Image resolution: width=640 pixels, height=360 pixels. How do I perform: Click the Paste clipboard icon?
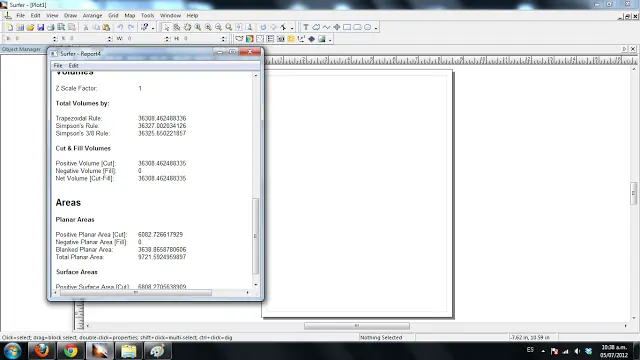coord(106,27)
